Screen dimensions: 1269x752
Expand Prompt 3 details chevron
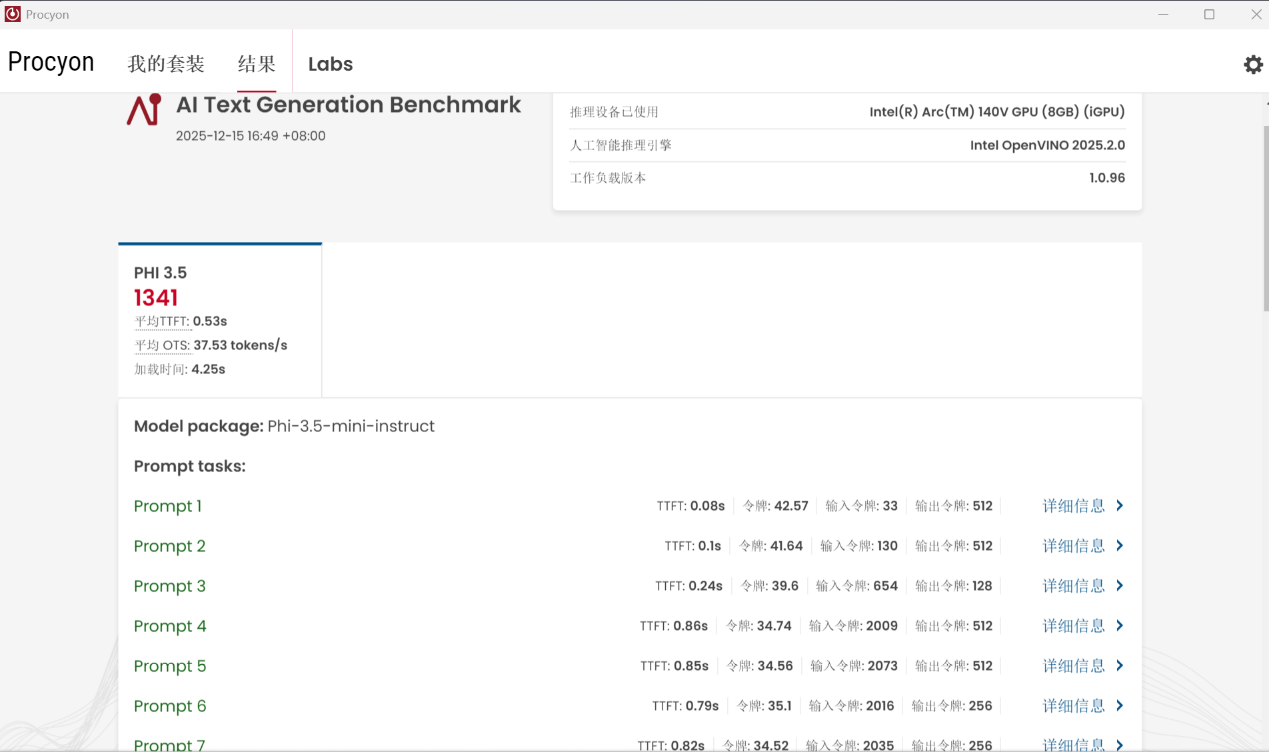click(x=1119, y=586)
